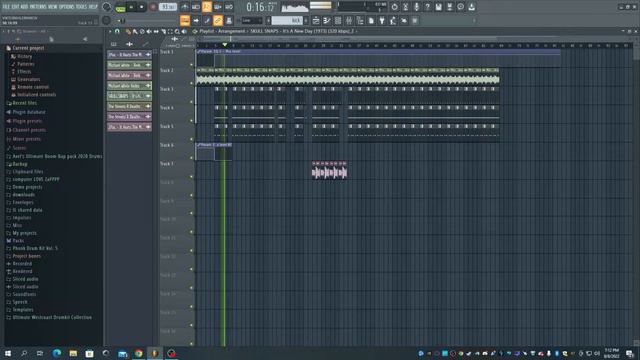
Task: Open the FILE menu
Action: click(6, 7)
